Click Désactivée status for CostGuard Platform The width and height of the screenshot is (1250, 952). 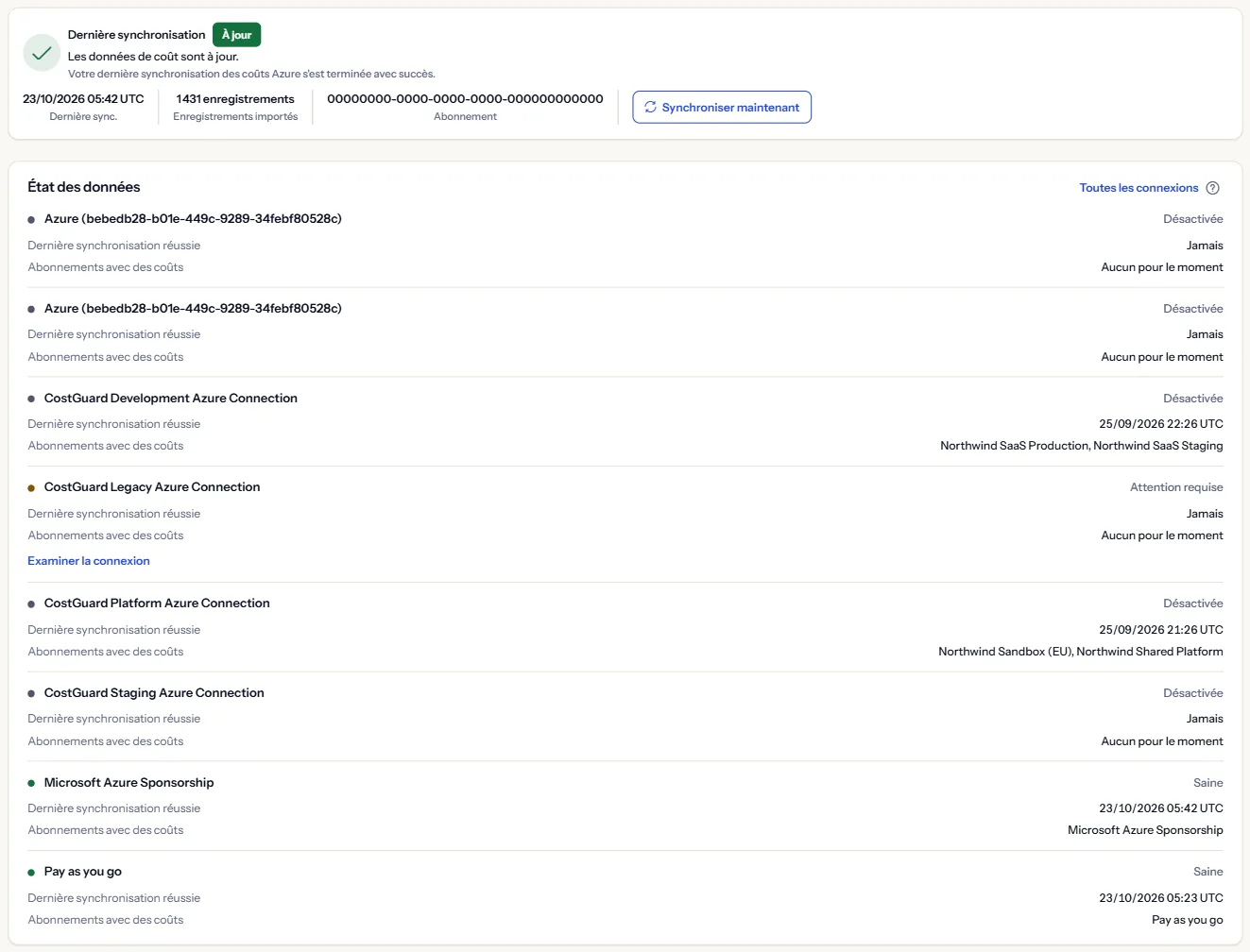pyautogui.click(x=1193, y=603)
